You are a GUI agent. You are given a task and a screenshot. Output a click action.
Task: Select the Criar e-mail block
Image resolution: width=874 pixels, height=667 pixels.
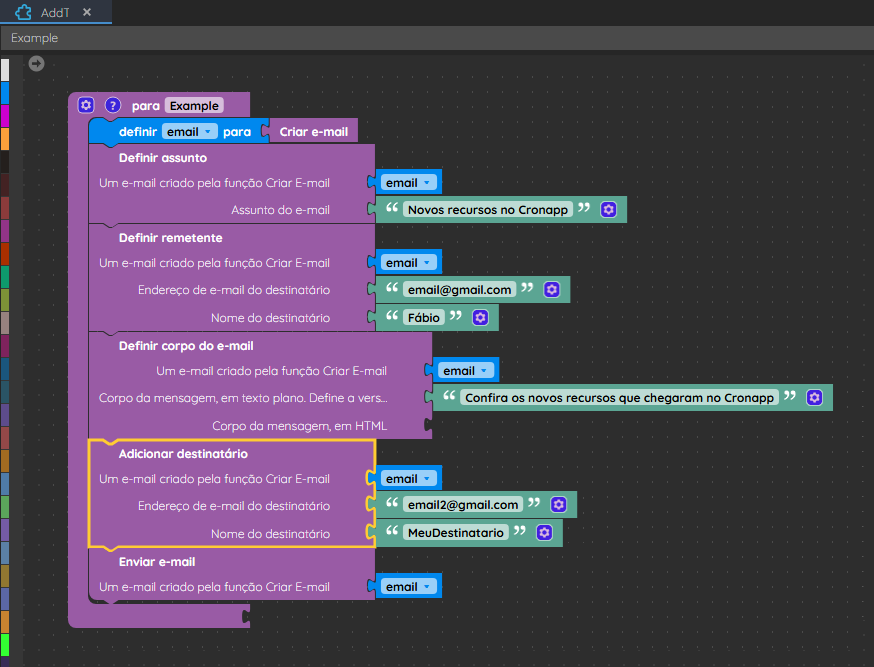tap(313, 132)
